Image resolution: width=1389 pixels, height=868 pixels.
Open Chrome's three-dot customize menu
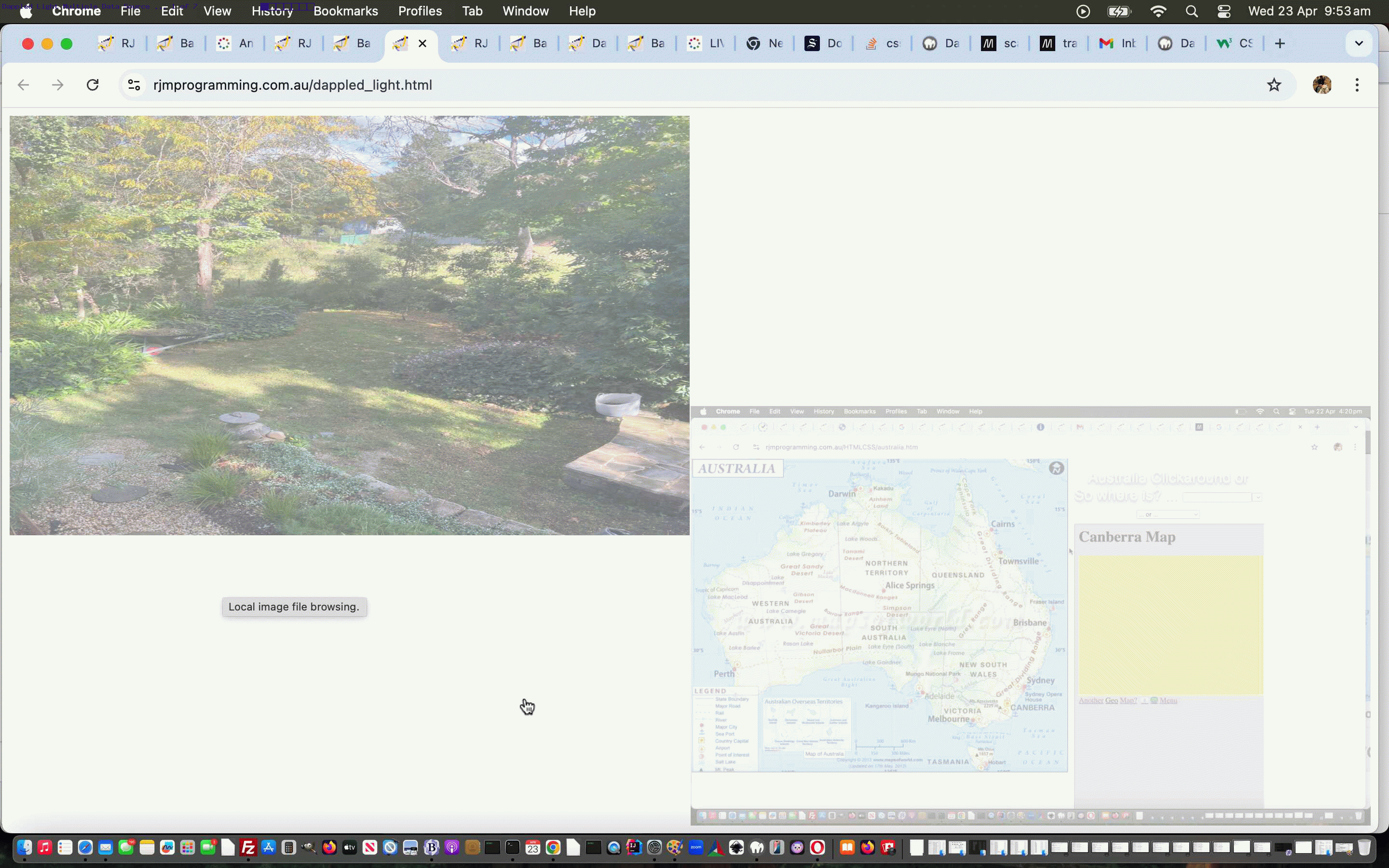[1357, 85]
